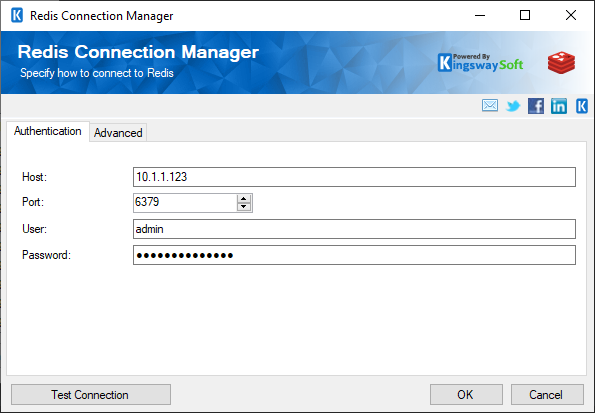Click the Cancel button
This screenshot has height=413, width=595.
[547, 395]
